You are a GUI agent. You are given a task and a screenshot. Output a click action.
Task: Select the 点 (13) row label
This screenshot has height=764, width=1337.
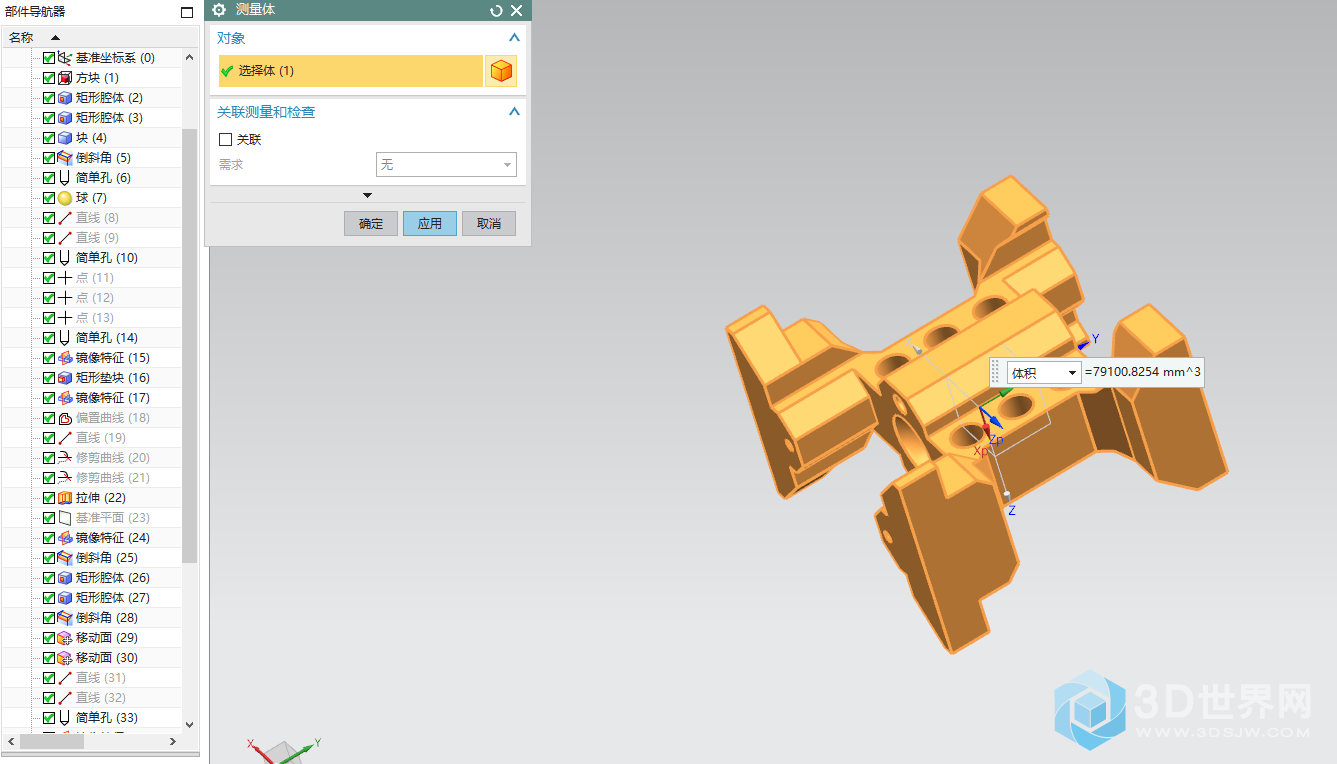pyautogui.click(x=95, y=318)
